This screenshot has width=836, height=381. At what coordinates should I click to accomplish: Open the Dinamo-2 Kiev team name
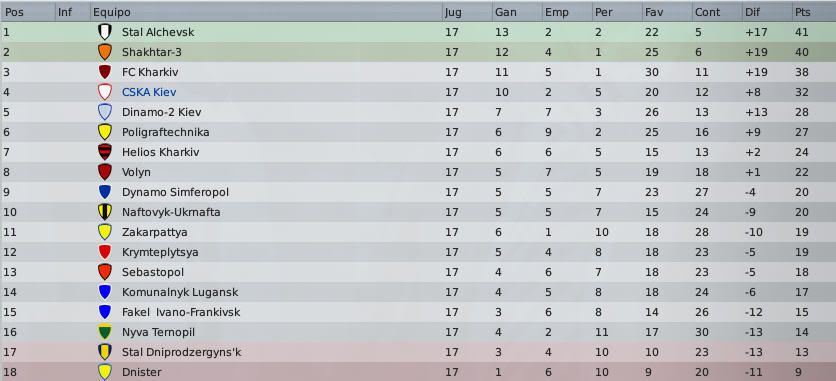(x=161, y=112)
